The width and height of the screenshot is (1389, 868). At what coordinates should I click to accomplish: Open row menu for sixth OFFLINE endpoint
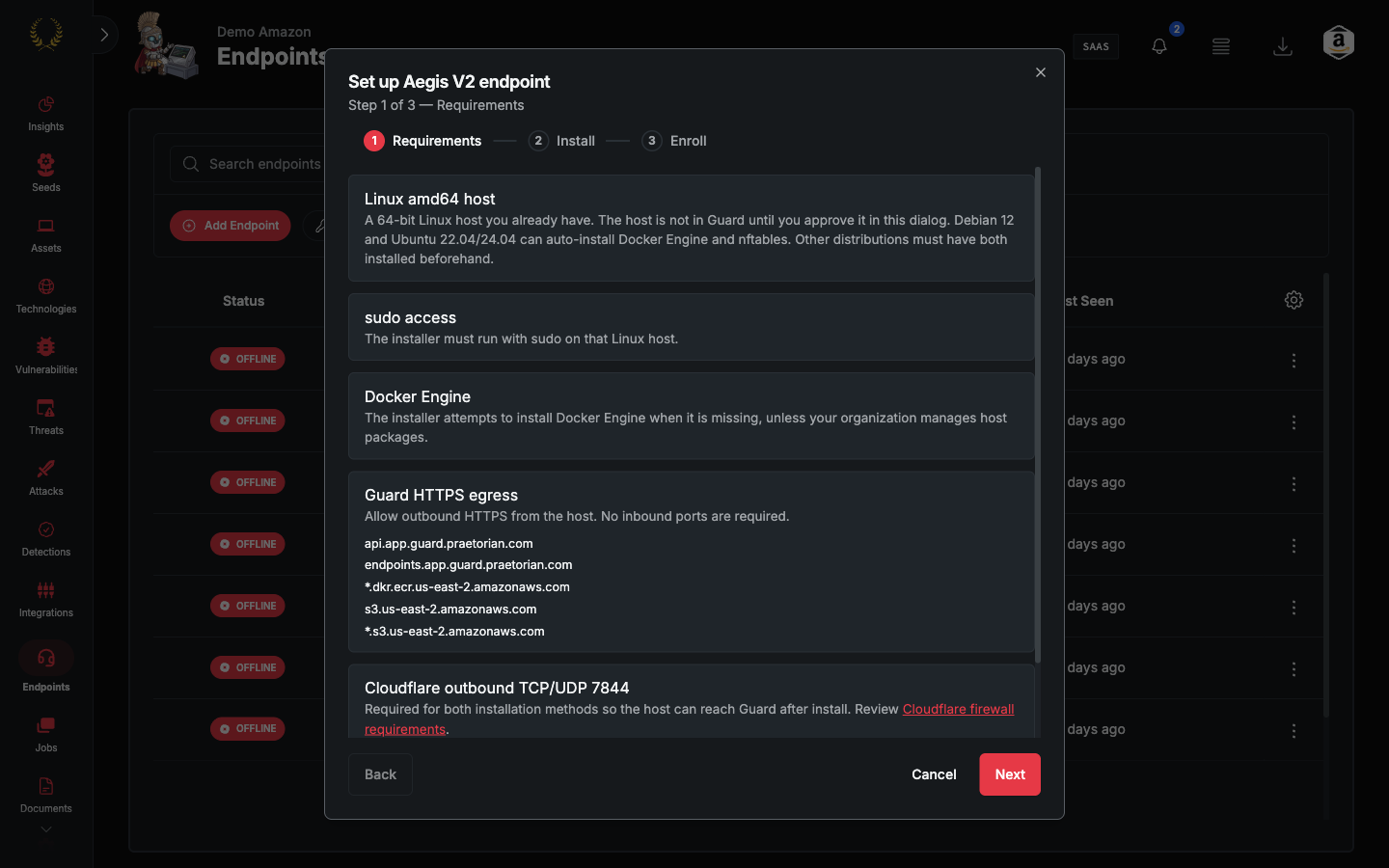coord(1294,668)
